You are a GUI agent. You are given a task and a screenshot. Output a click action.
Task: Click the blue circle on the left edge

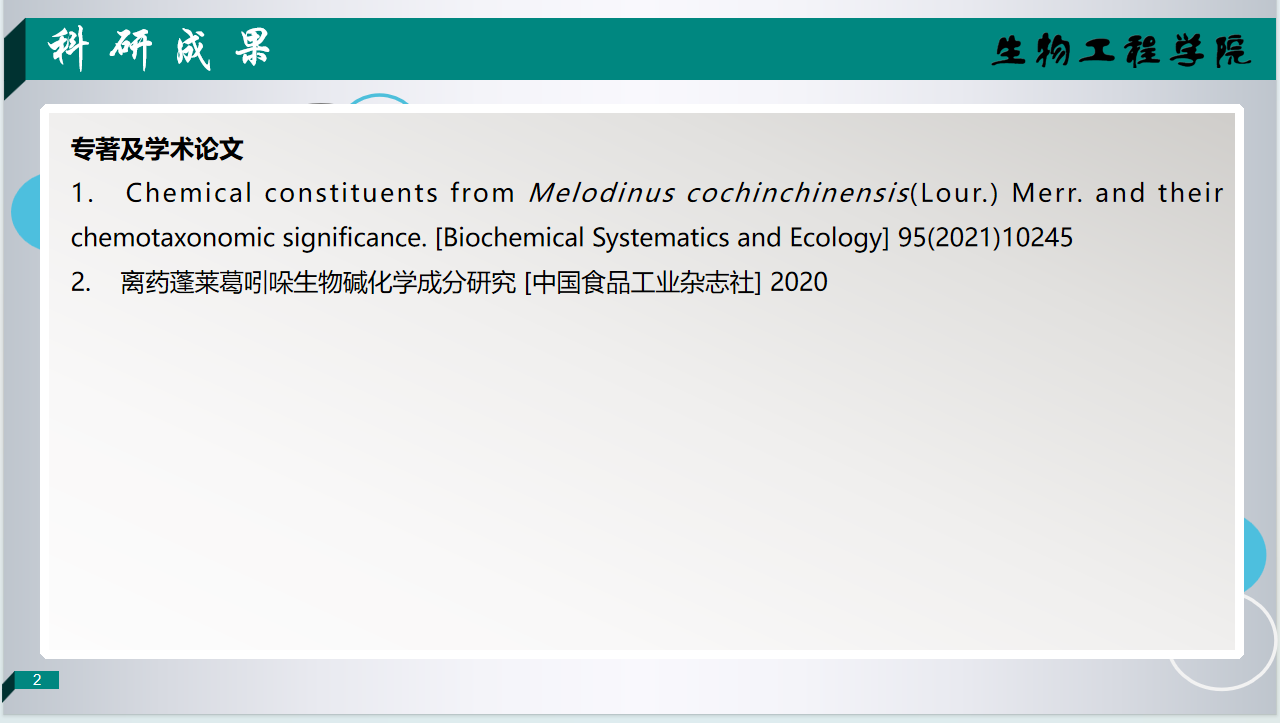pos(25,213)
